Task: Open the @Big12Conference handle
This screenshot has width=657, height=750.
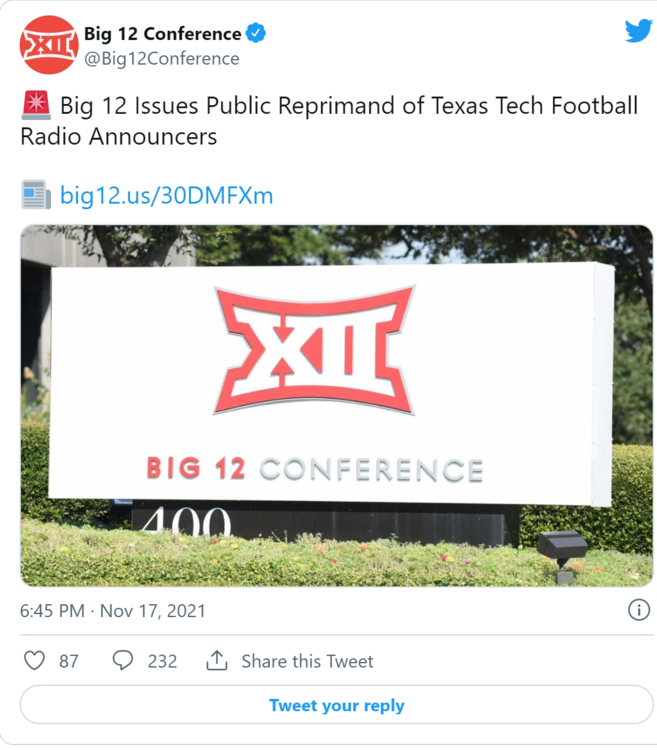Action: click(161, 58)
